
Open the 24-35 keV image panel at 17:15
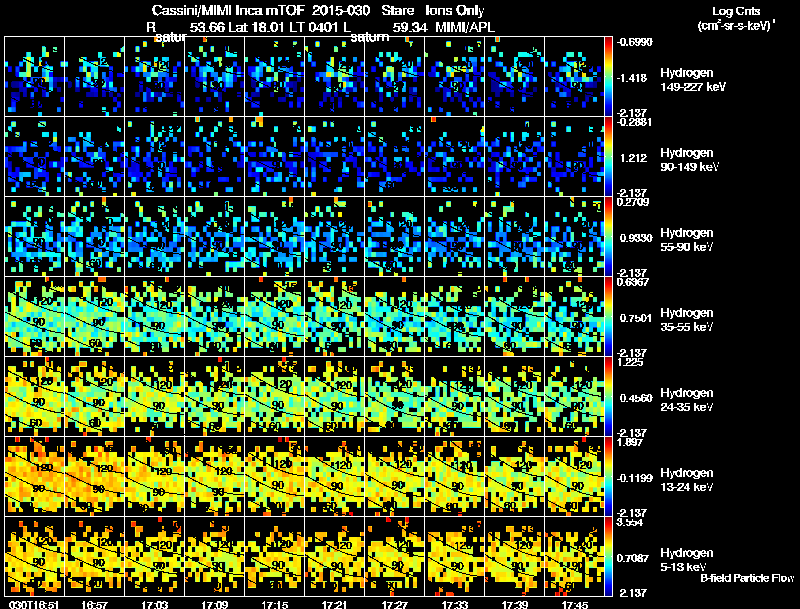274,397
